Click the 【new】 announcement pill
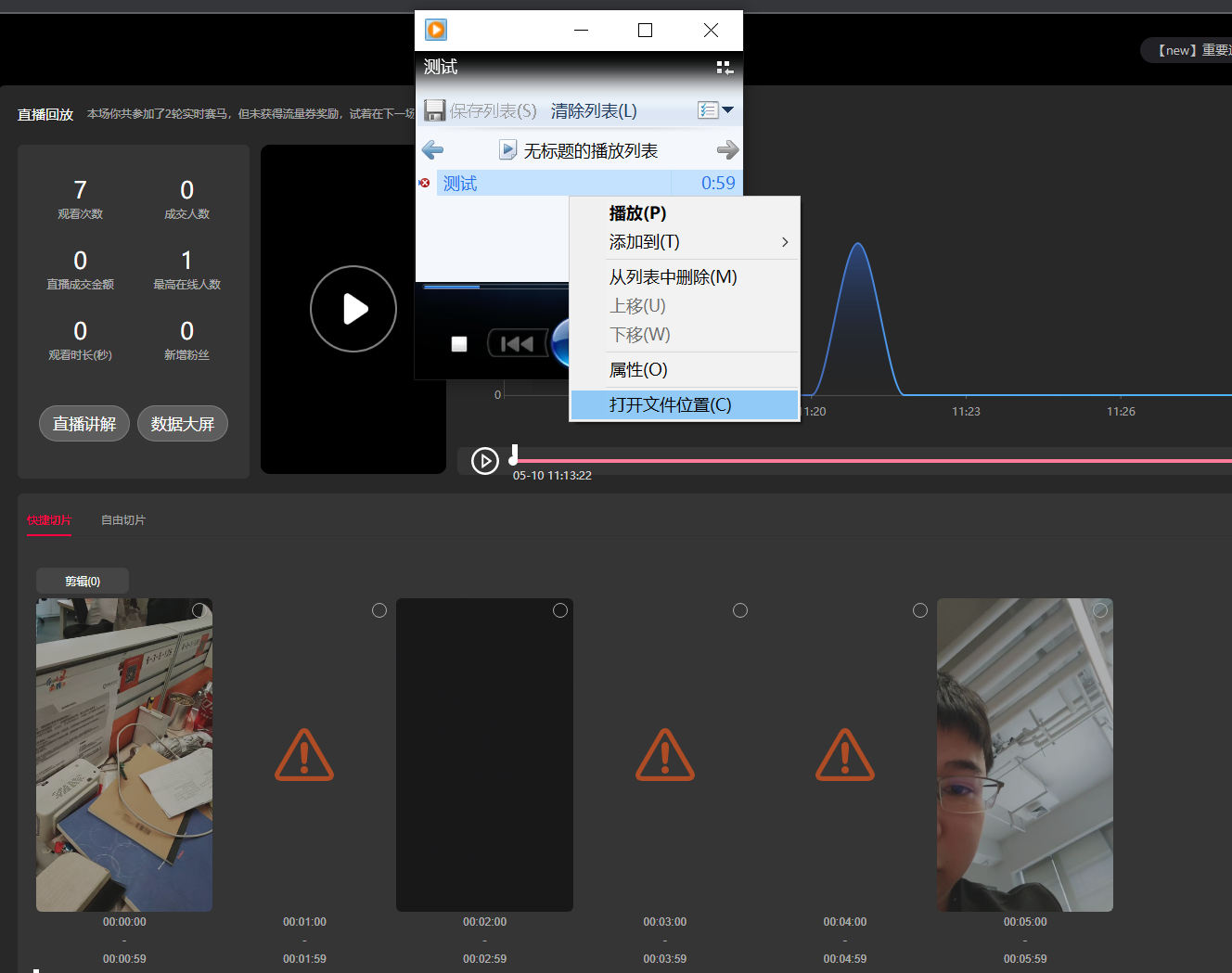This screenshot has height=973, width=1232. tap(1187, 50)
